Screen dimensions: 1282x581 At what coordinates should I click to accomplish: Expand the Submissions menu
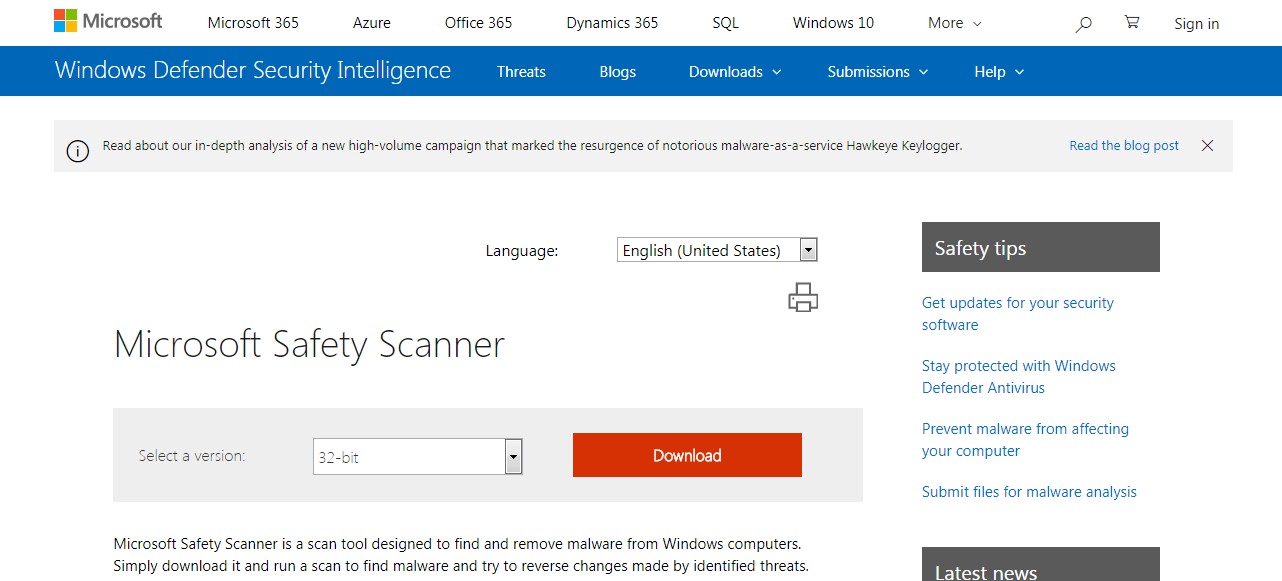[x=878, y=72]
